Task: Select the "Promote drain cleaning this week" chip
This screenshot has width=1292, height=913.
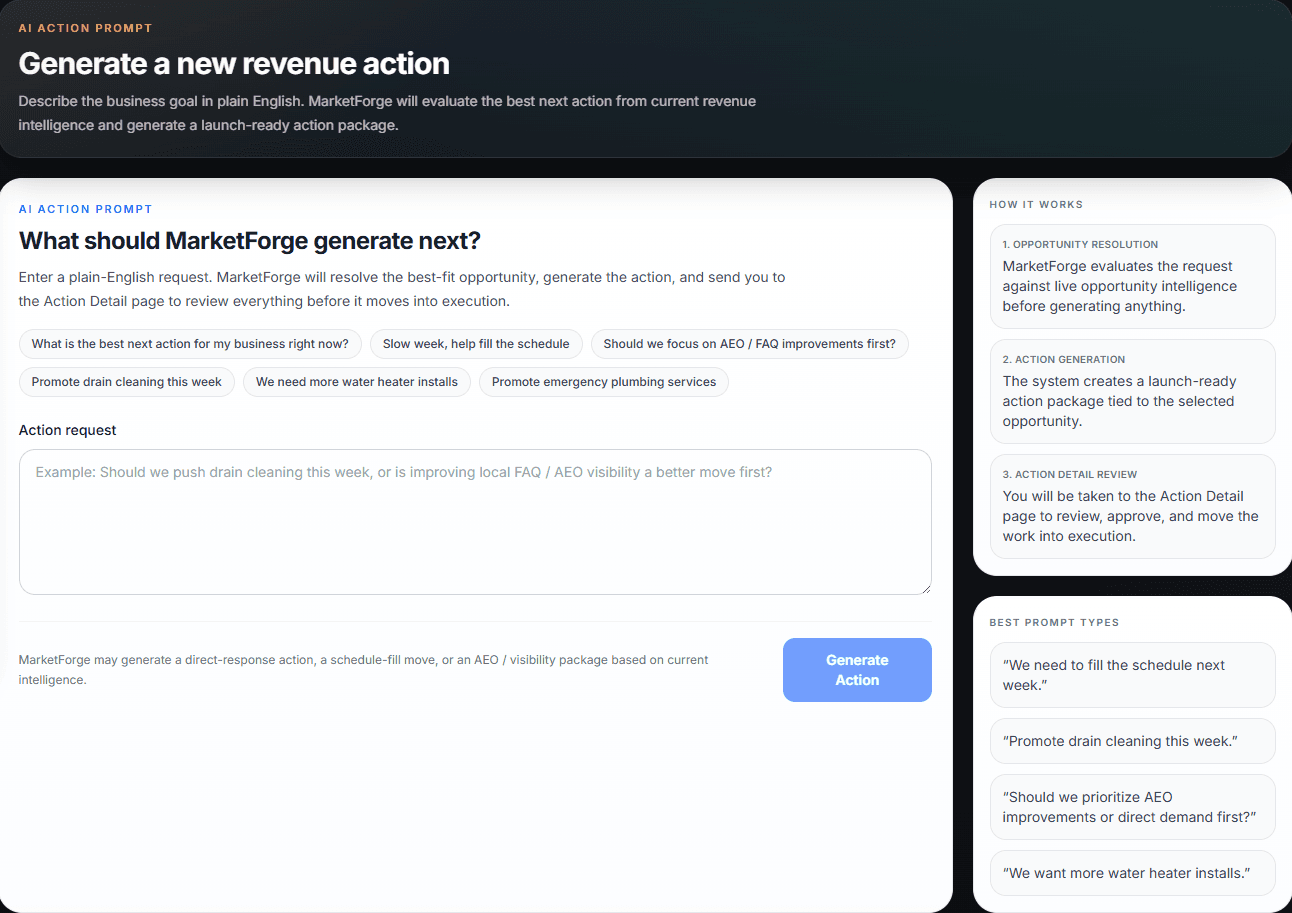Action: [x=126, y=381]
